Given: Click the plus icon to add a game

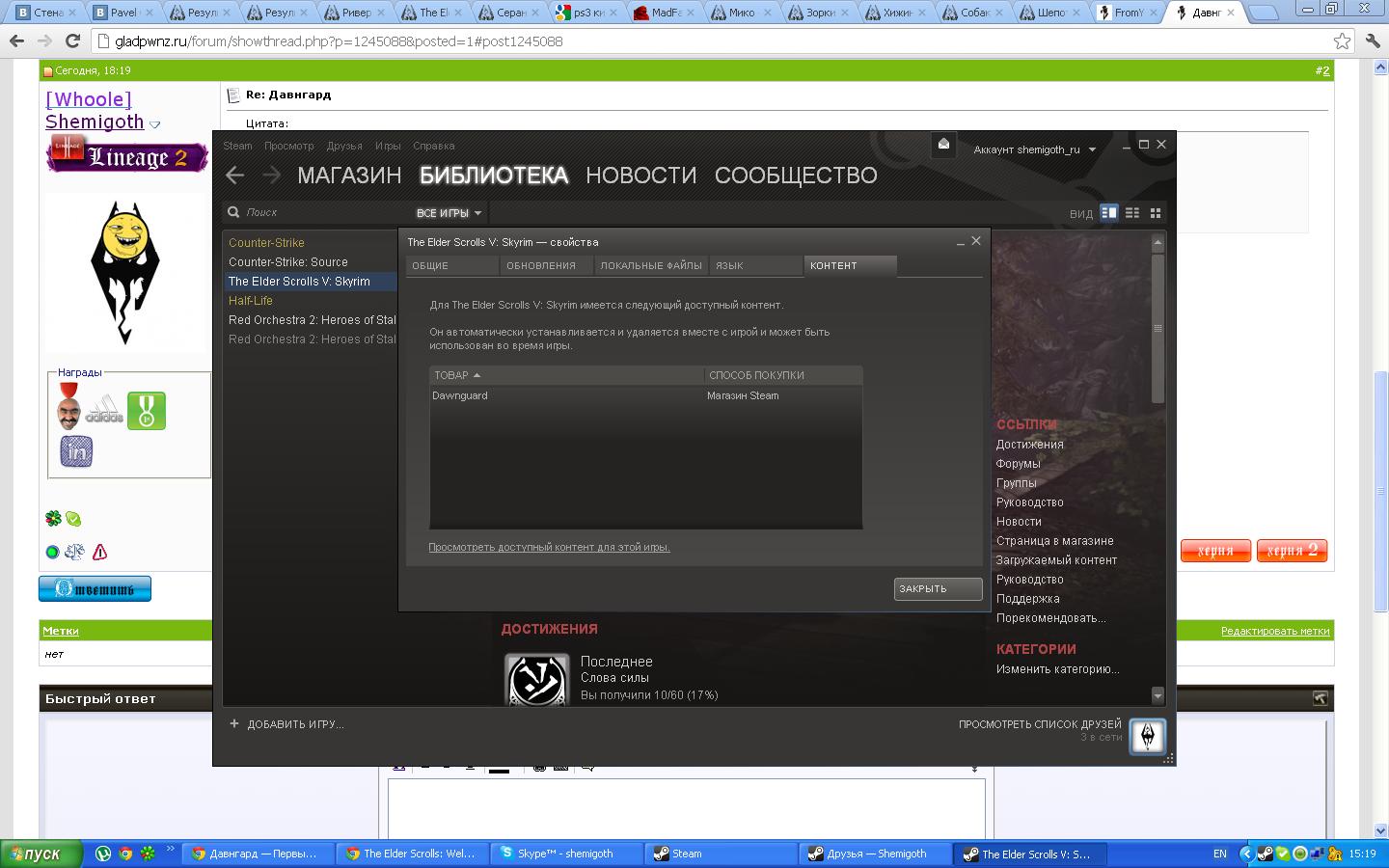Looking at the screenshot, I should [x=233, y=723].
